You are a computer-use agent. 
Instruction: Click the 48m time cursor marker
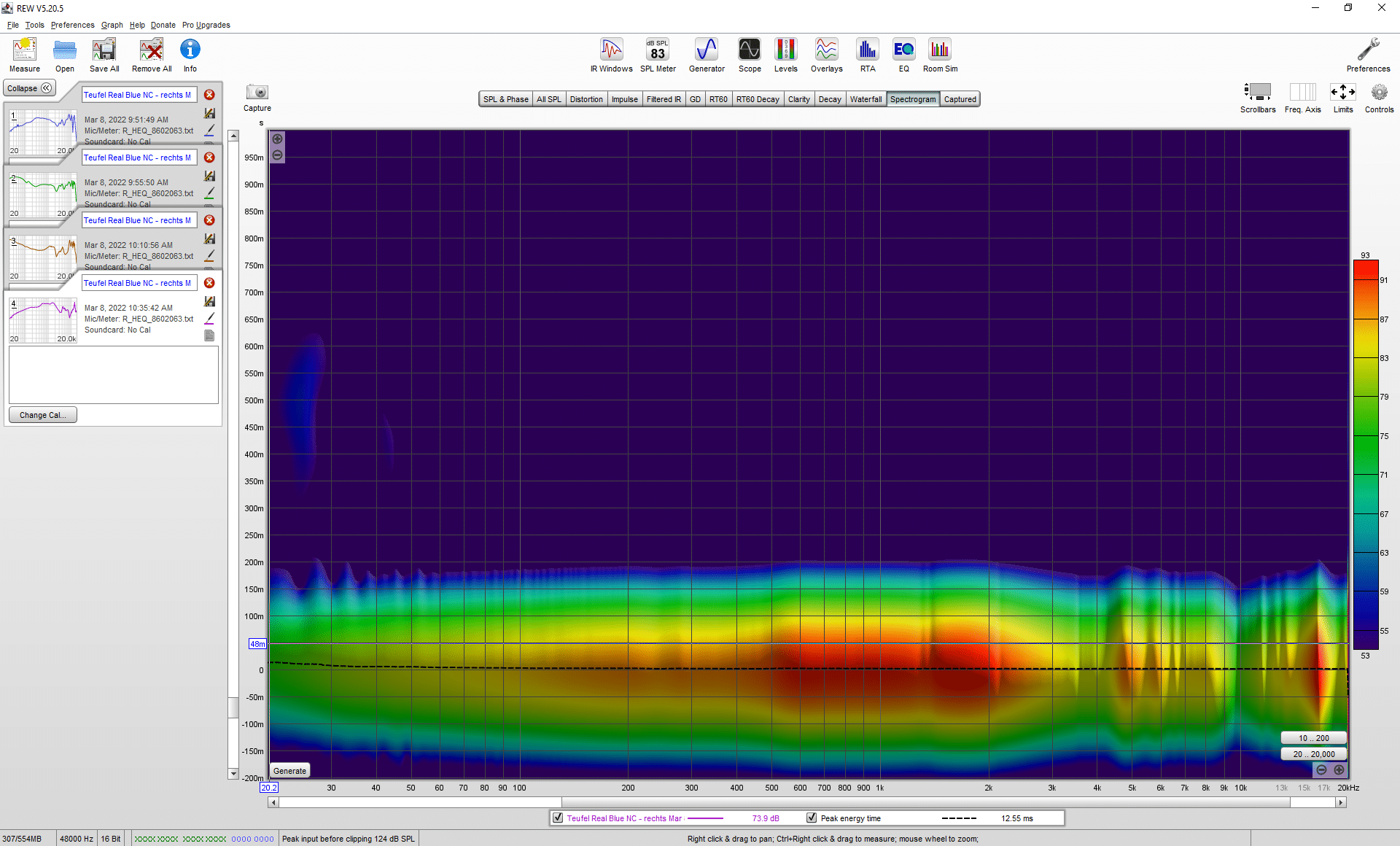257,644
